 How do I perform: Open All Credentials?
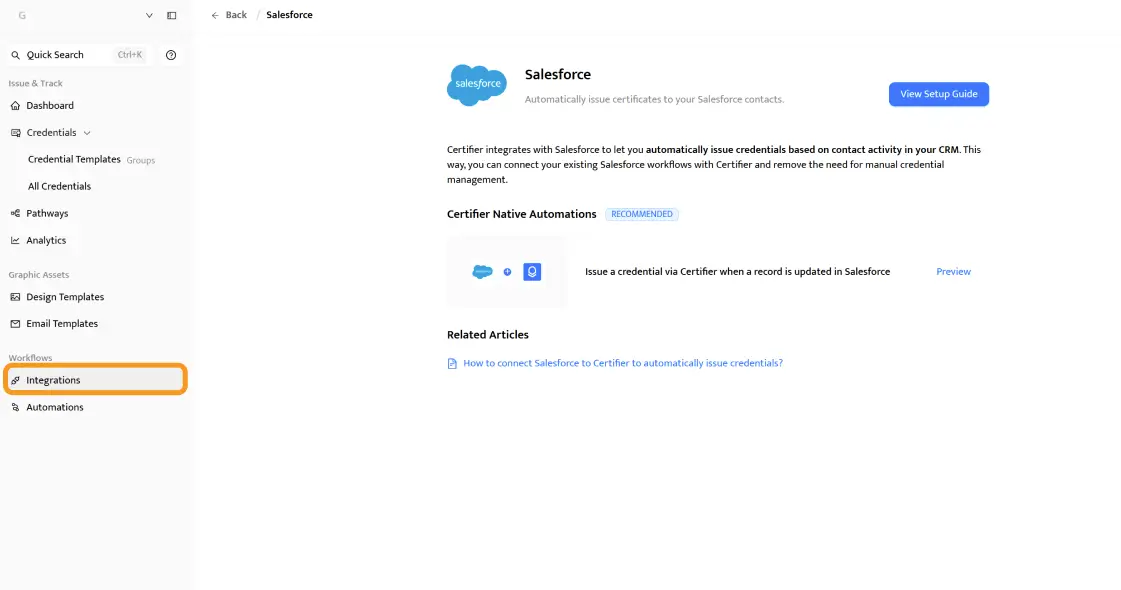(x=59, y=186)
